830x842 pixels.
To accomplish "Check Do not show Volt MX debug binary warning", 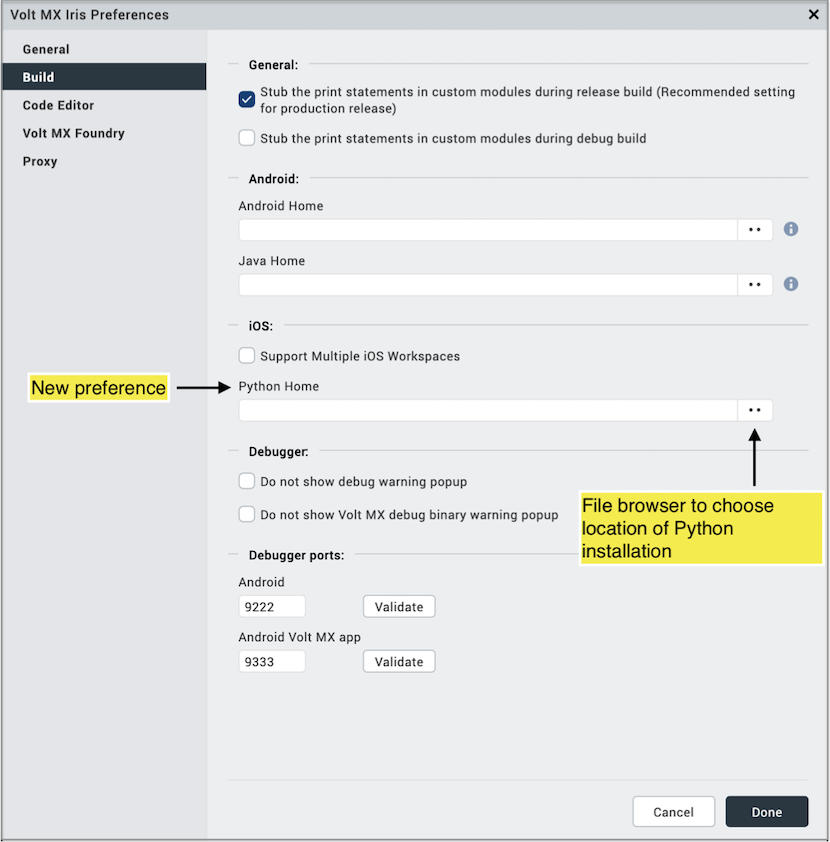I will click(247, 514).
